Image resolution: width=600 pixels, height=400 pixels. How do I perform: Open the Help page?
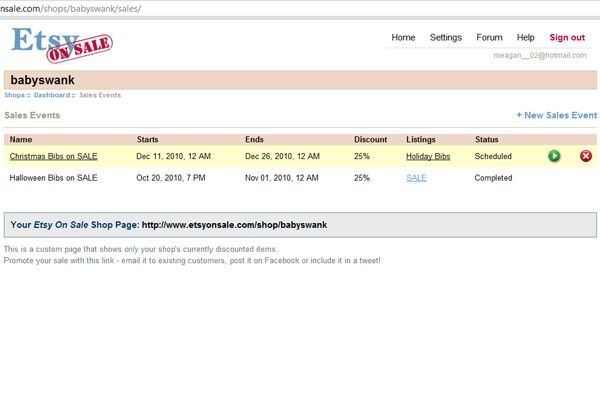coord(525,38)
